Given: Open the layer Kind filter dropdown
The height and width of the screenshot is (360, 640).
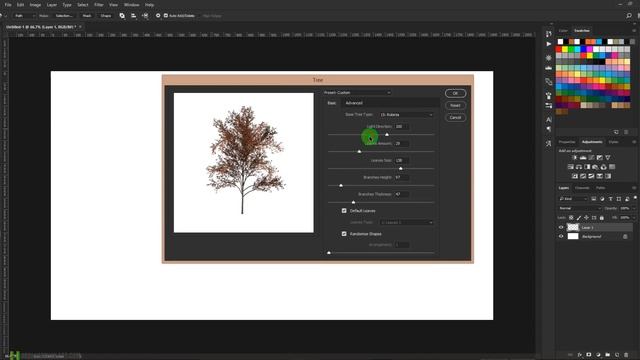Looking at the screenshot, I should [573, 199].
